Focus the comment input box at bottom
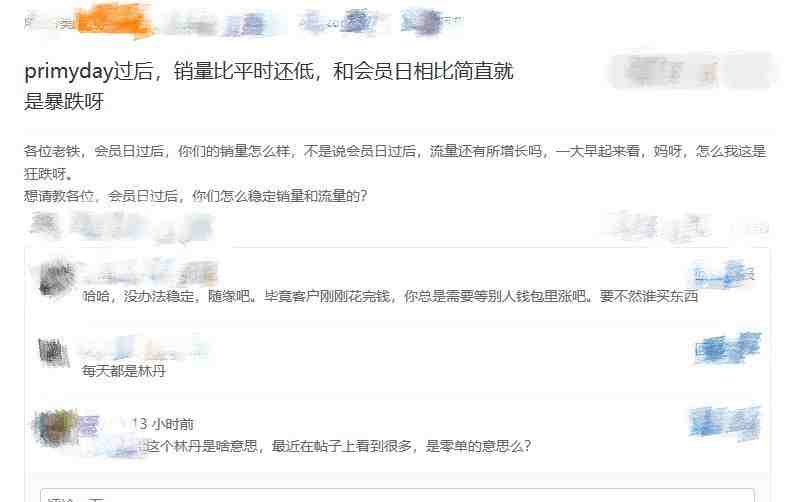Image resolution: width=790 pixels, height=502 pixels. point(397,495)
